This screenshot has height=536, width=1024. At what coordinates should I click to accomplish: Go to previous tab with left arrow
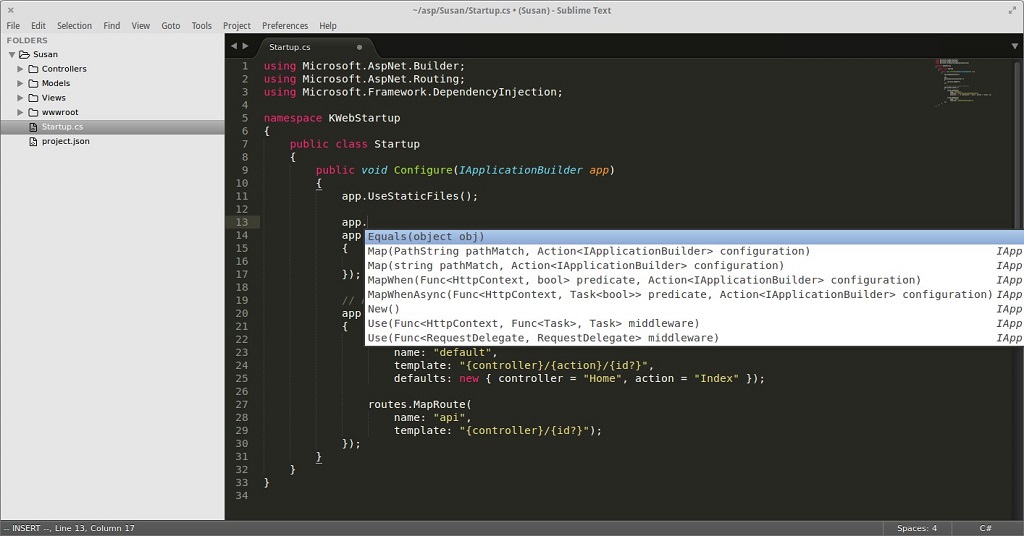(x=234, y=46)
